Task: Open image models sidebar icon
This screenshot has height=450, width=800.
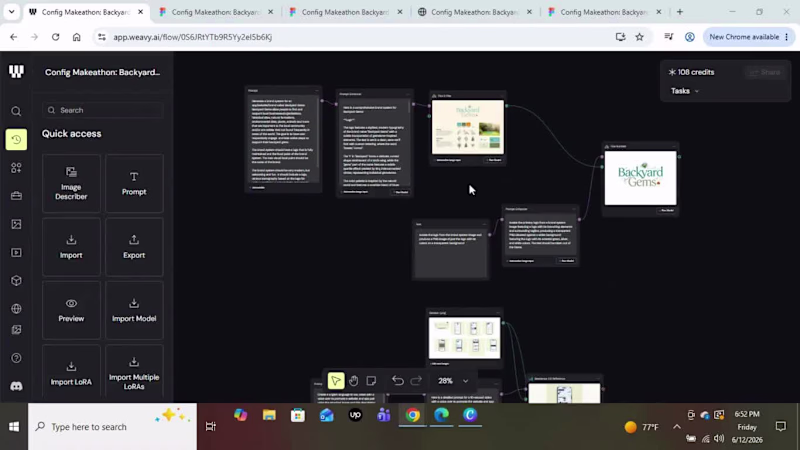Action: (16, 224)
